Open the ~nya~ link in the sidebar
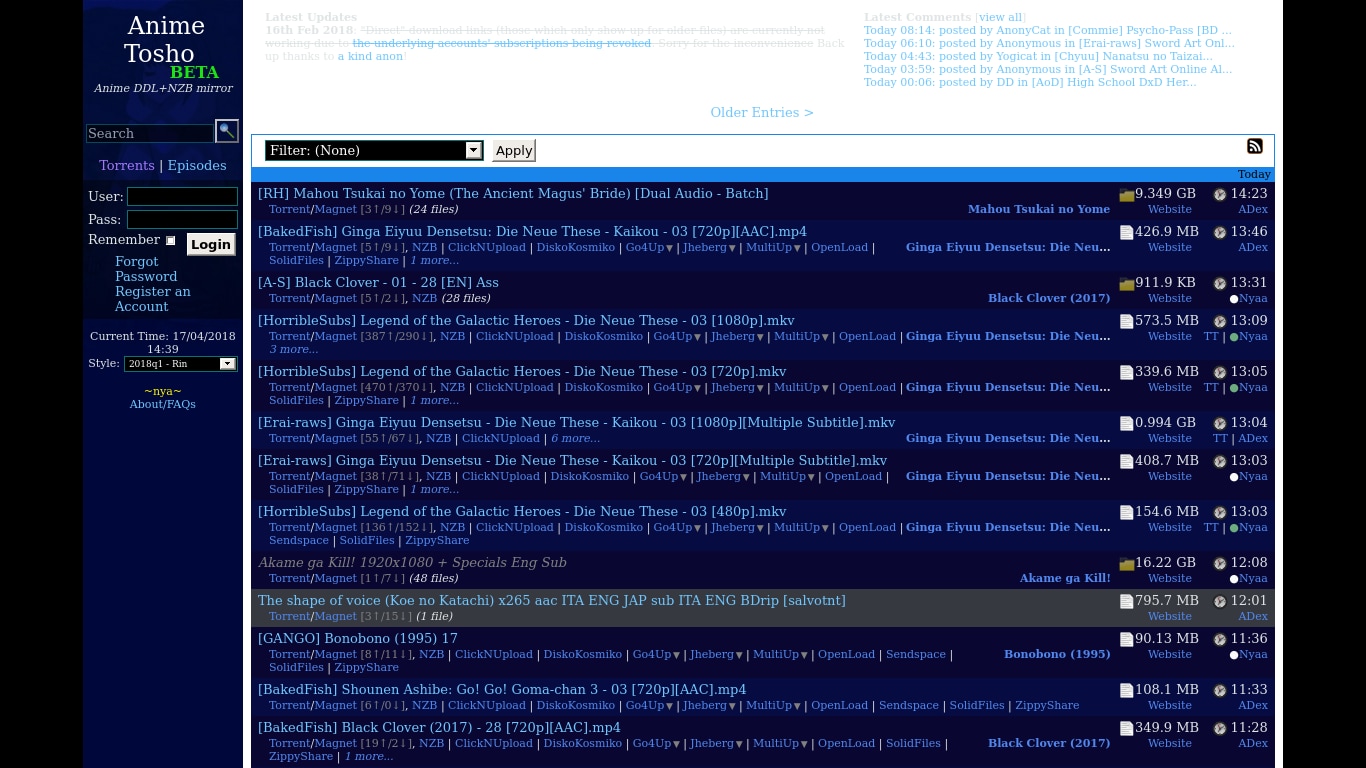The height and width of the screenshot is (768, 1366). pyautogui.click(x=163, y=392)
